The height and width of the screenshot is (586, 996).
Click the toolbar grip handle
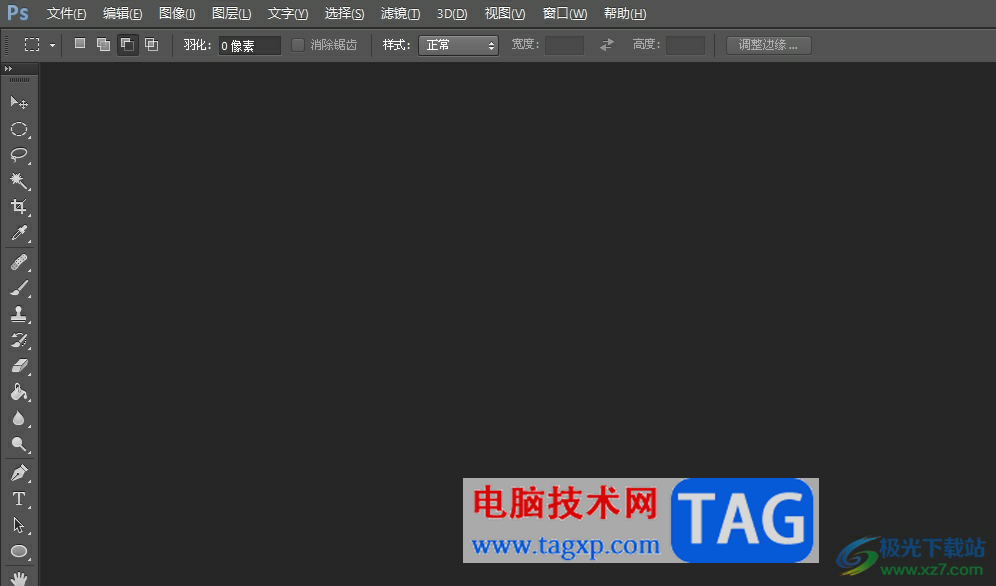pos(20,80)
